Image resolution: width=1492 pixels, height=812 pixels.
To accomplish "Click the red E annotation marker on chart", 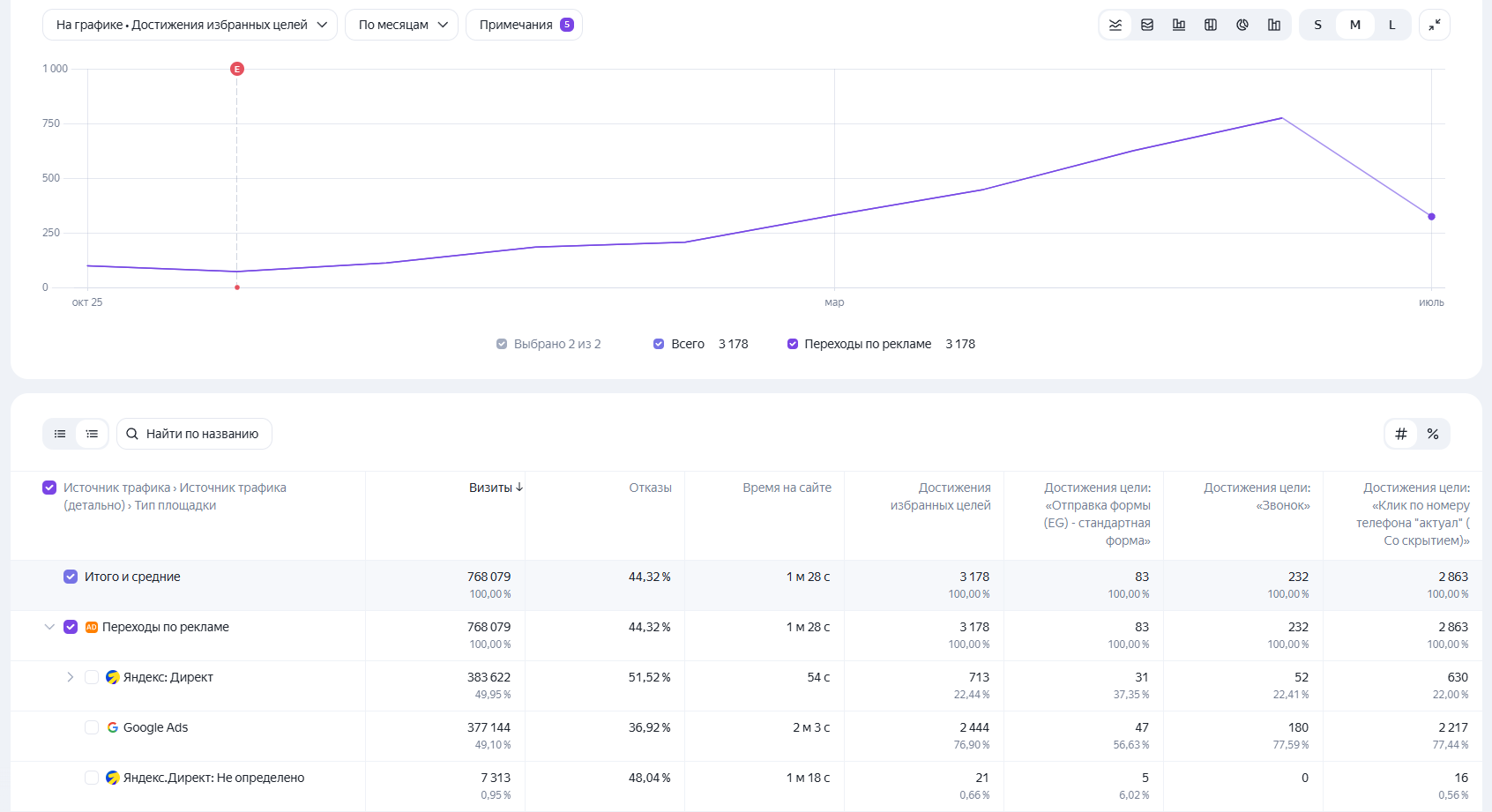I will click(236, 69).
